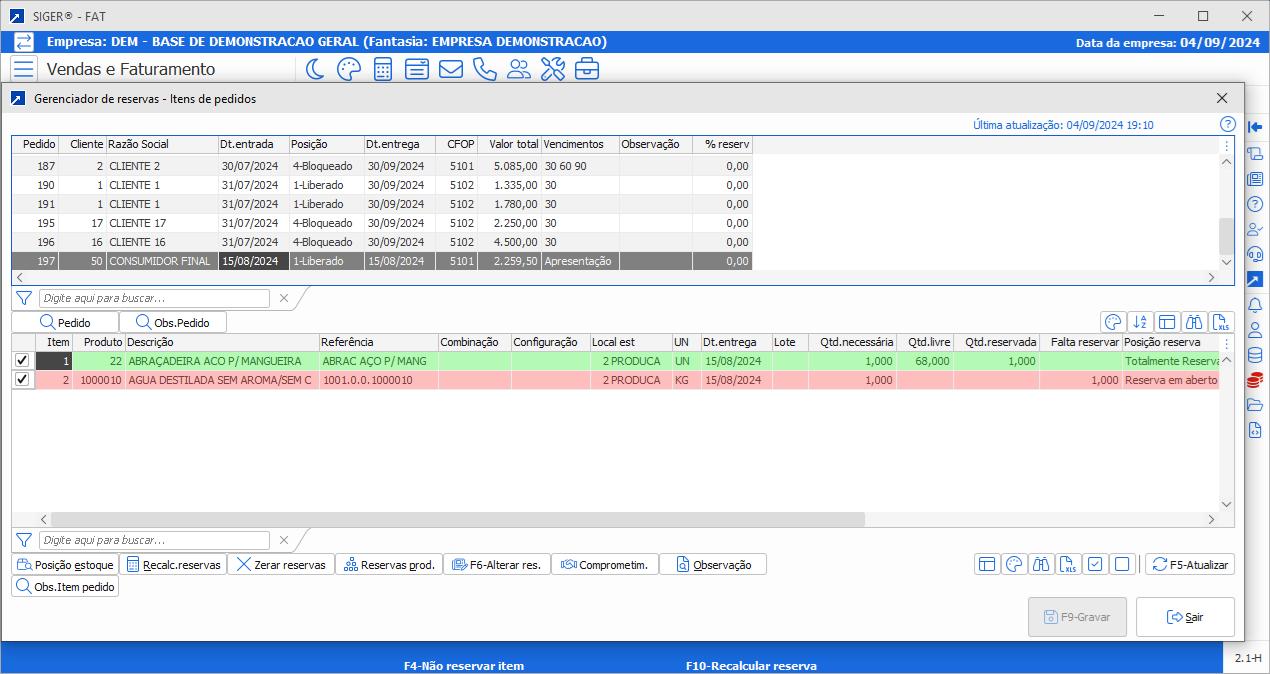Click the Sair exit button
1270x674 pixels.
(1185, 617)
